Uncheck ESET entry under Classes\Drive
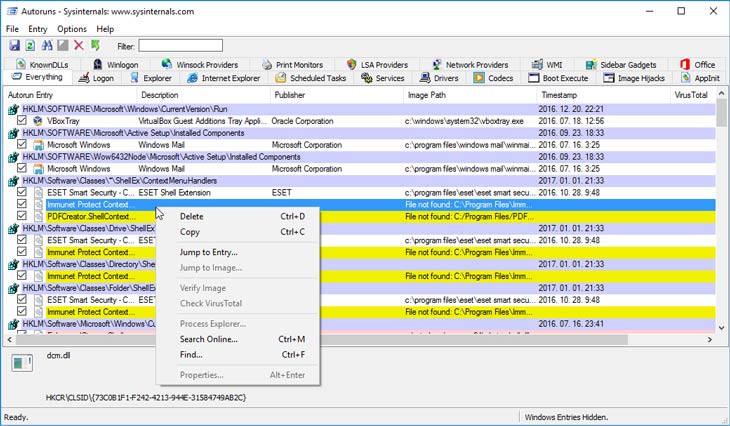 tap(21, 239)
